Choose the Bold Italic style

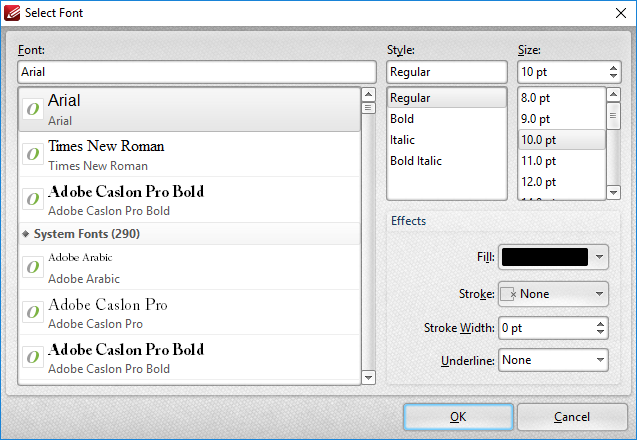click(447, 161)
